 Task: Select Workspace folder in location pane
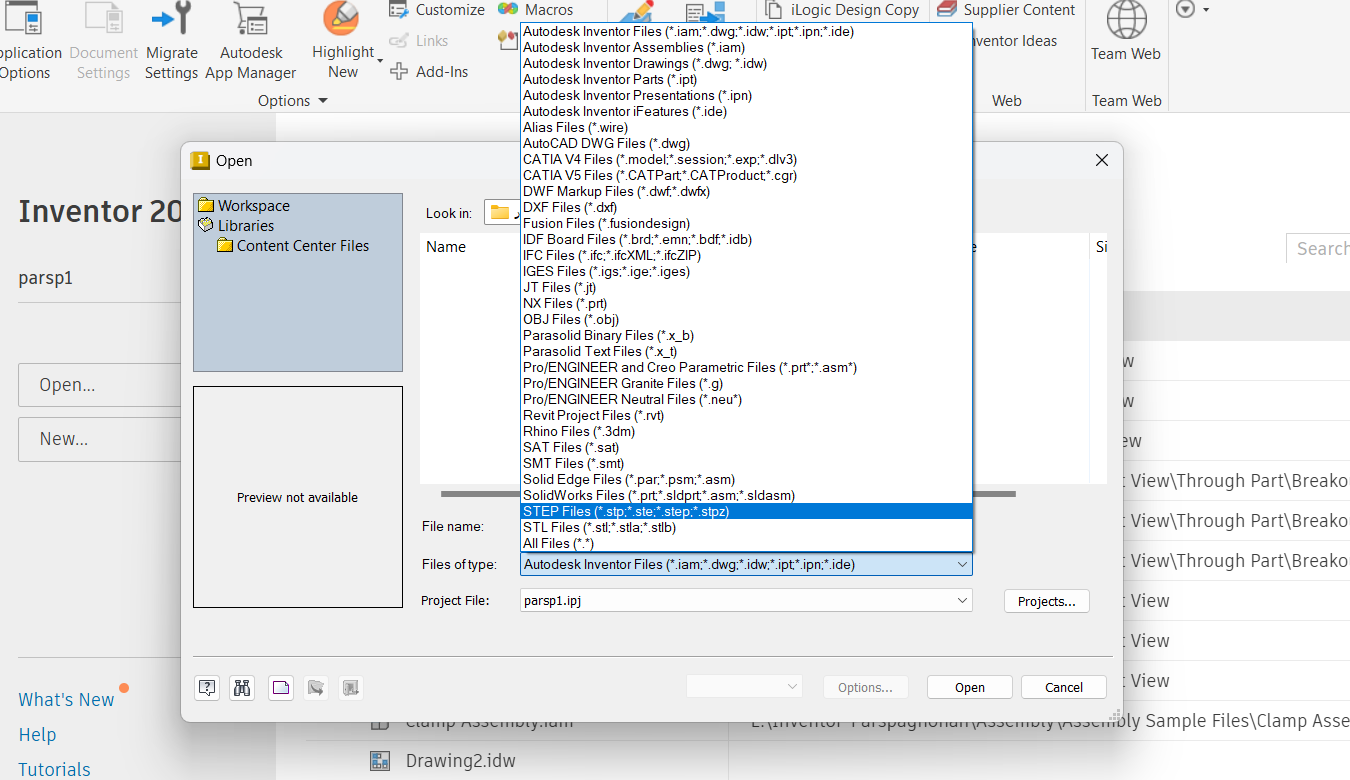[x=244, y=206]
